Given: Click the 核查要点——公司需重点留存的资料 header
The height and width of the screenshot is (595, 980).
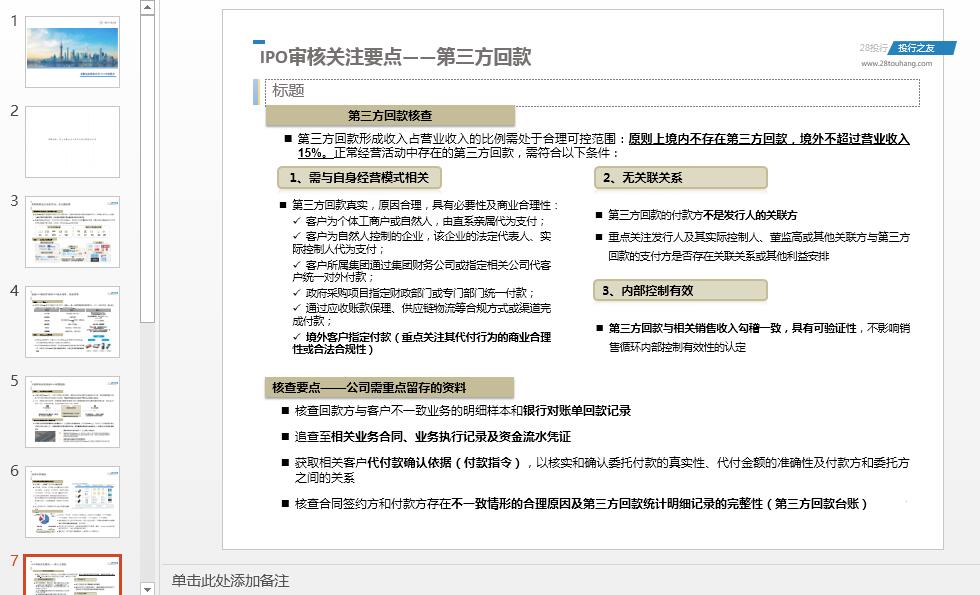Looking at the screenshot, I should click(389, 388).
